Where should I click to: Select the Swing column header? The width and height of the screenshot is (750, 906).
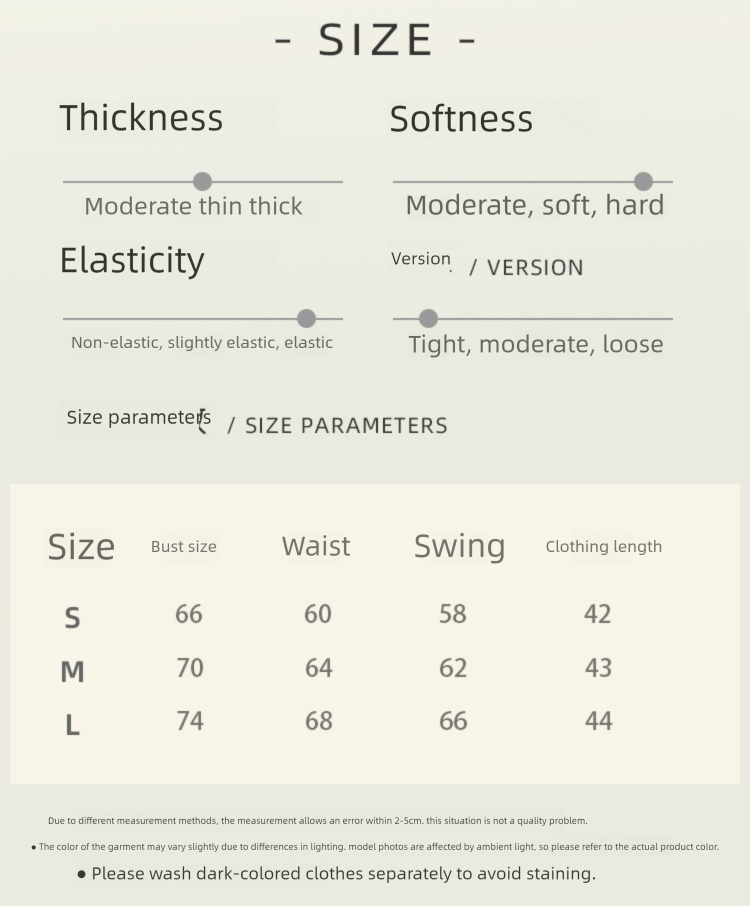(459, 546)
